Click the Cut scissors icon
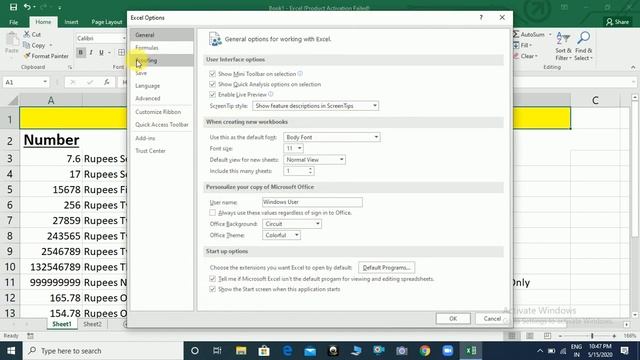 coord(27,34)
